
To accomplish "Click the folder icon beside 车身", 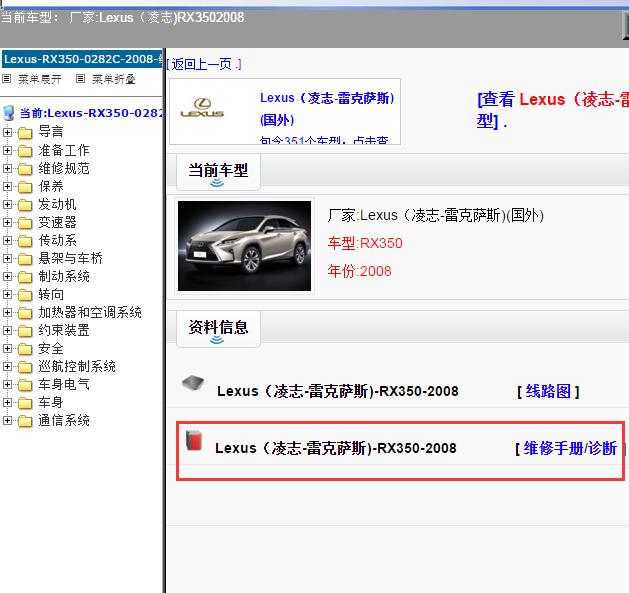I will [x=25, y=403].
